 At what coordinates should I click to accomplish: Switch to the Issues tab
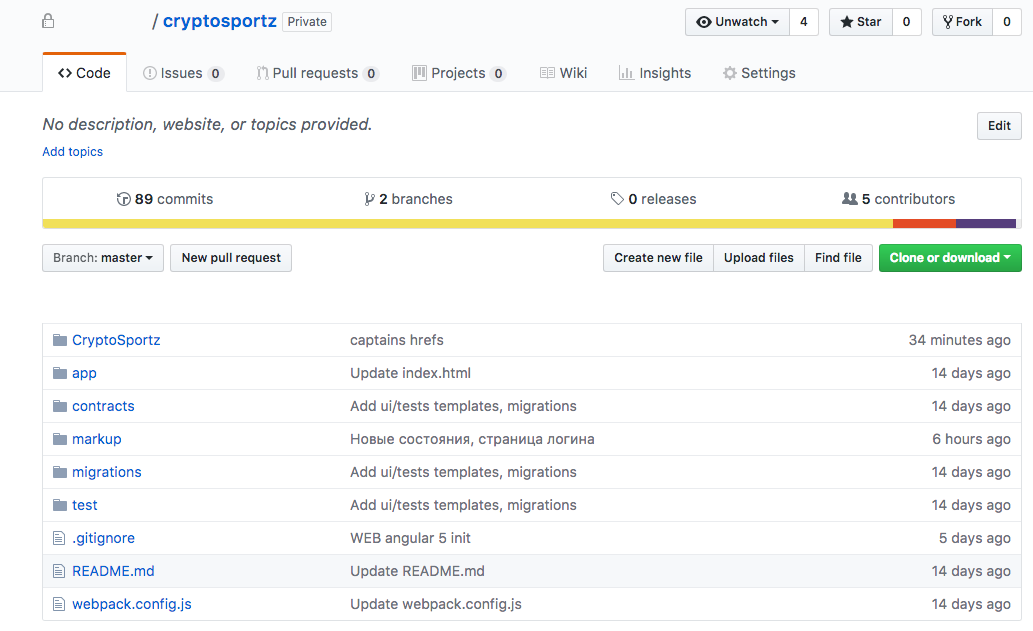(x=183, y=73)
